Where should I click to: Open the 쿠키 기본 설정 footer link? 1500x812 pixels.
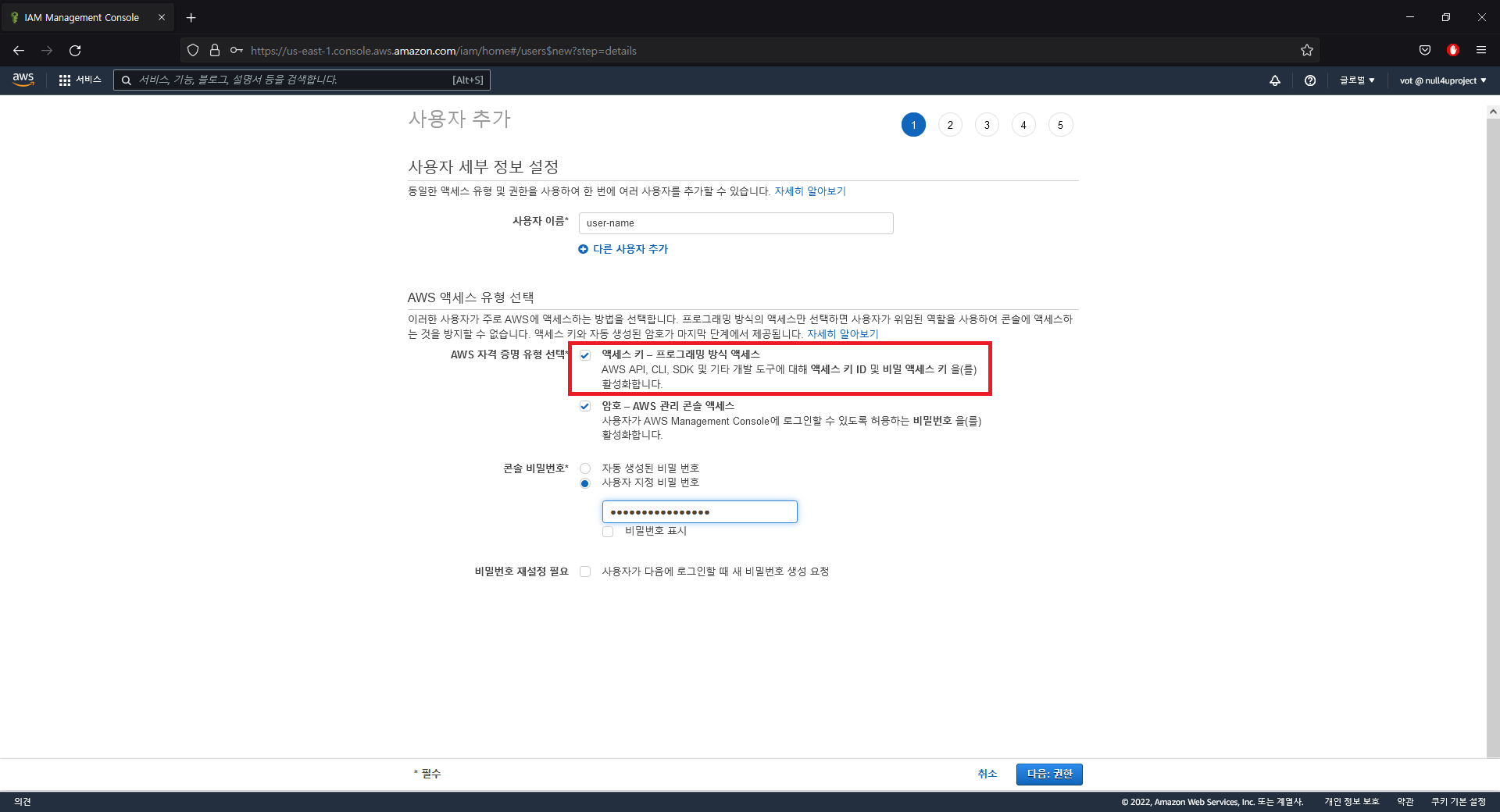tap(1459, 802)
